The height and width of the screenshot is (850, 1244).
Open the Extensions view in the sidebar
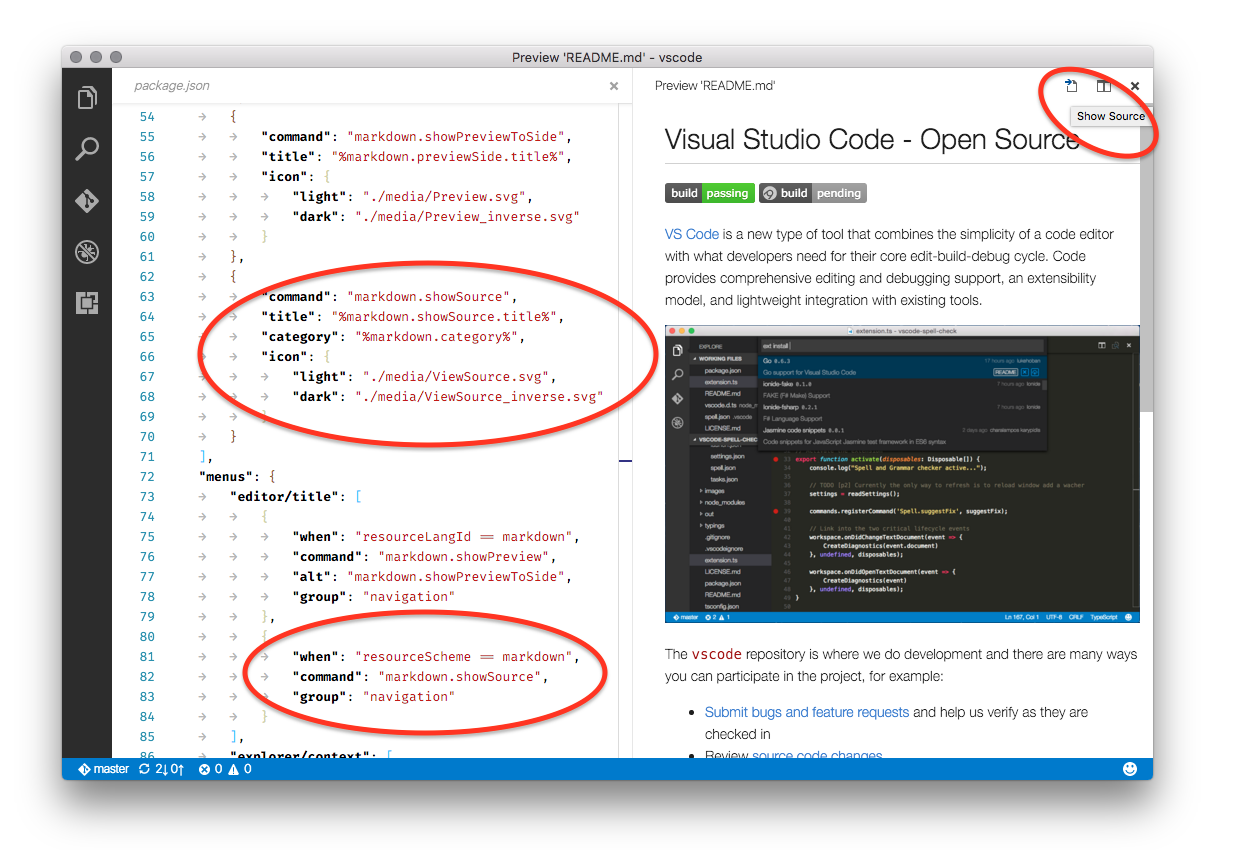click(86, 303)
